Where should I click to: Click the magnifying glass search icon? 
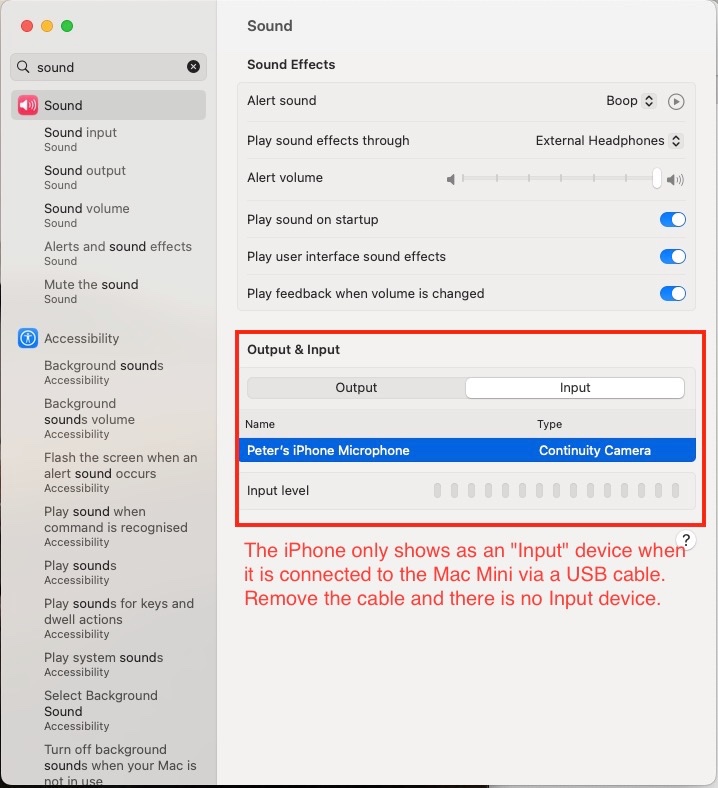tap(23, 67)
